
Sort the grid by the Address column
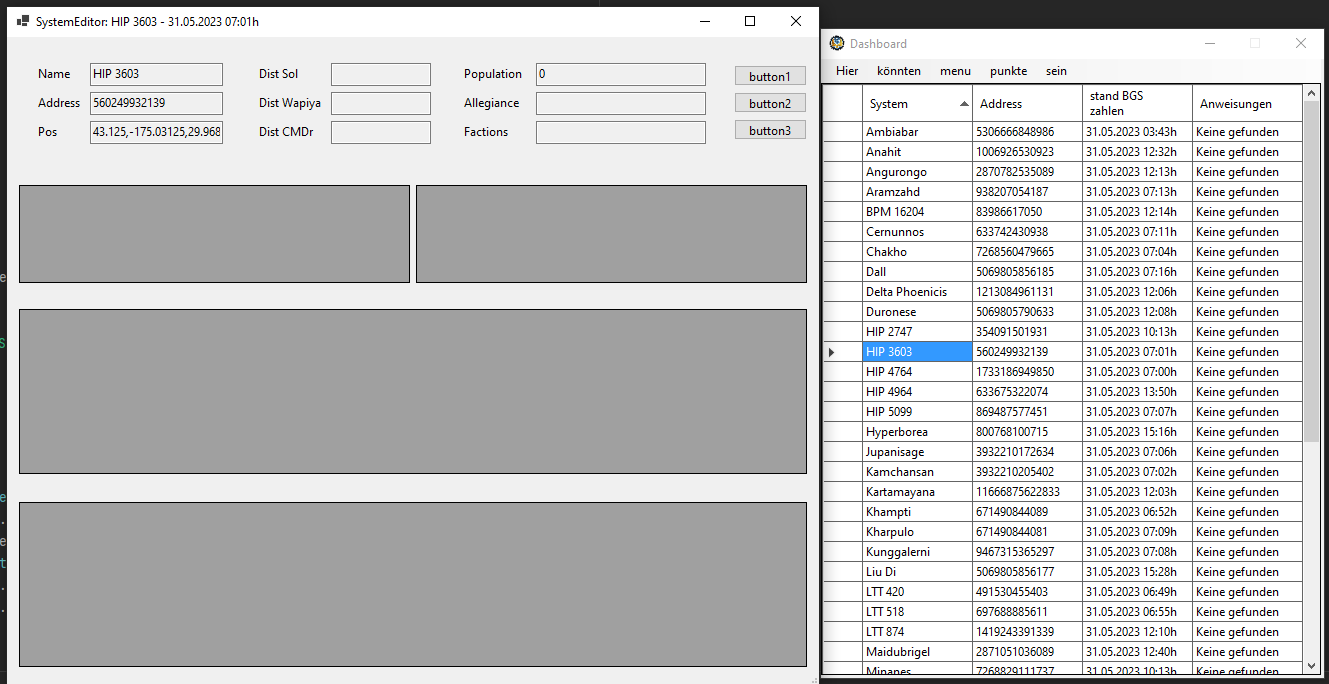pos(1008,103)
